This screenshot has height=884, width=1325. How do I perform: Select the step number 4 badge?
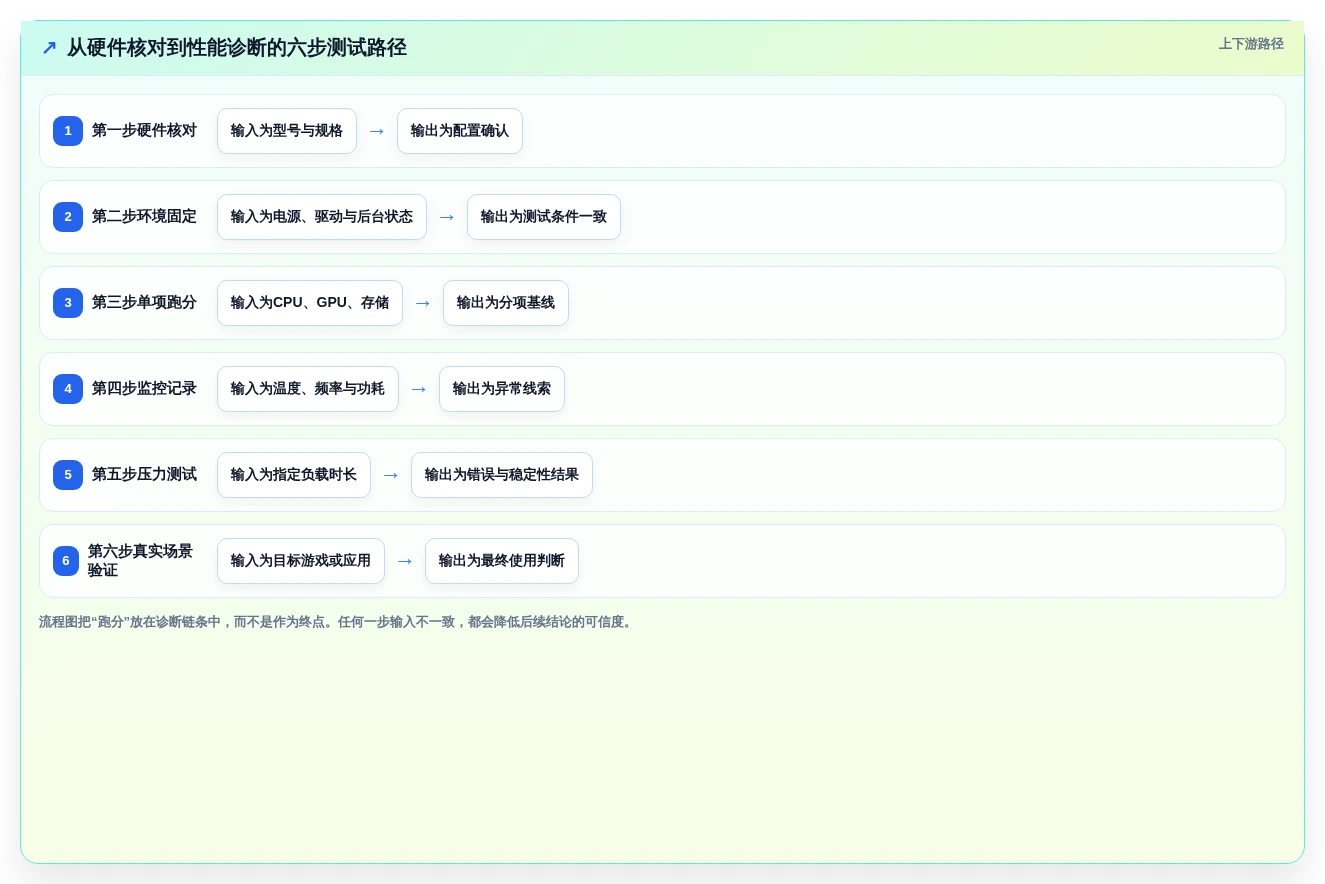click(x=68, y=389)
